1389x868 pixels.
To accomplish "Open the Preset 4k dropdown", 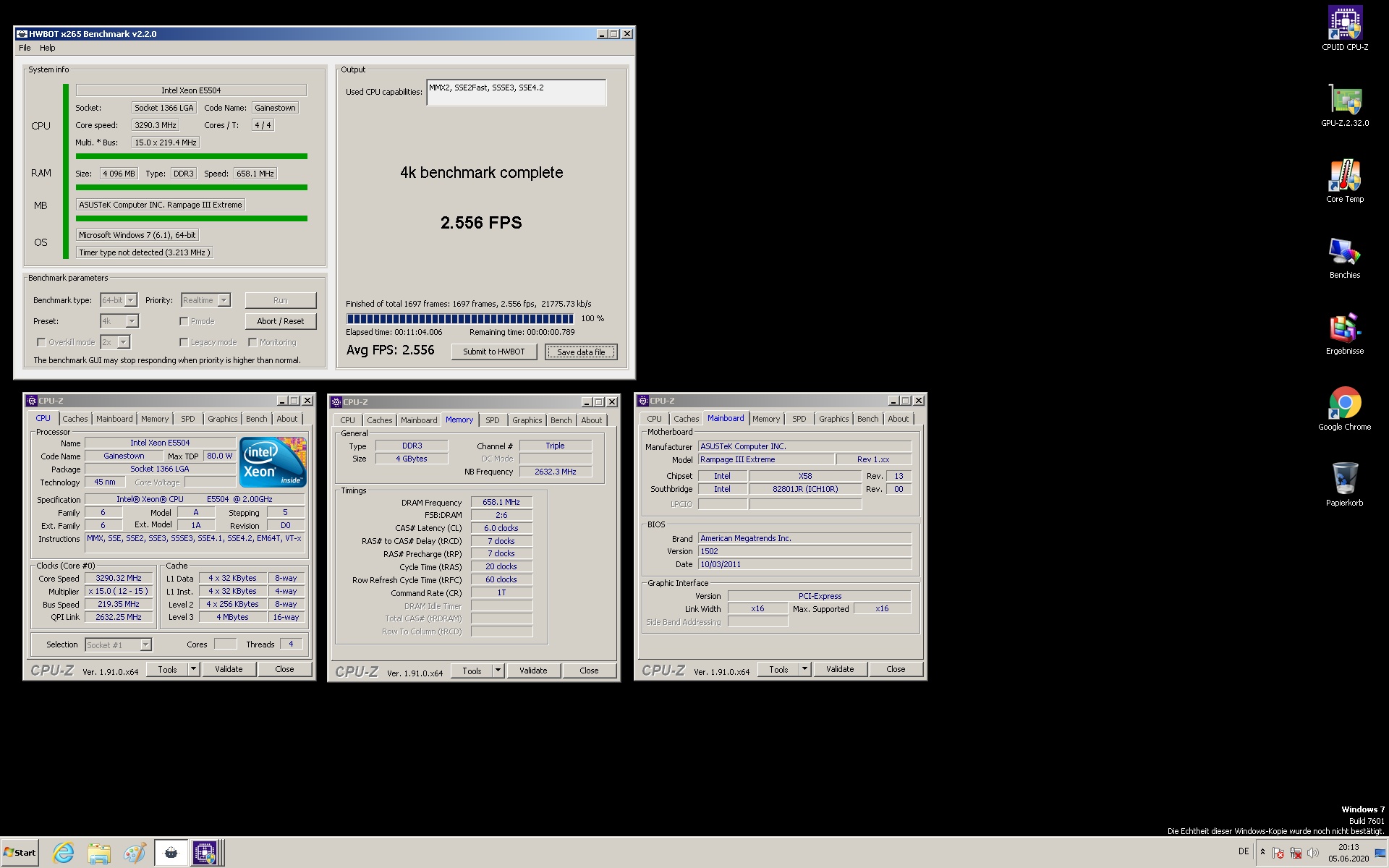I will [132, 321].
